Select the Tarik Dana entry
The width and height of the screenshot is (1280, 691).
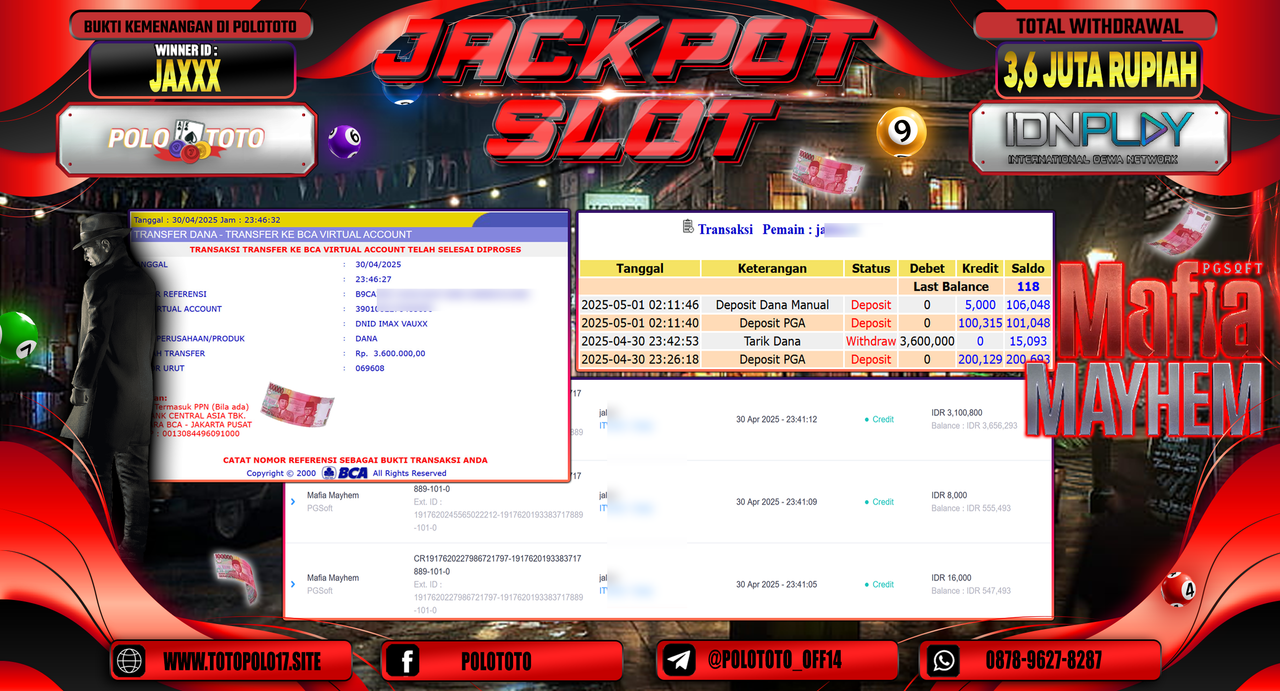pos(771,341)
